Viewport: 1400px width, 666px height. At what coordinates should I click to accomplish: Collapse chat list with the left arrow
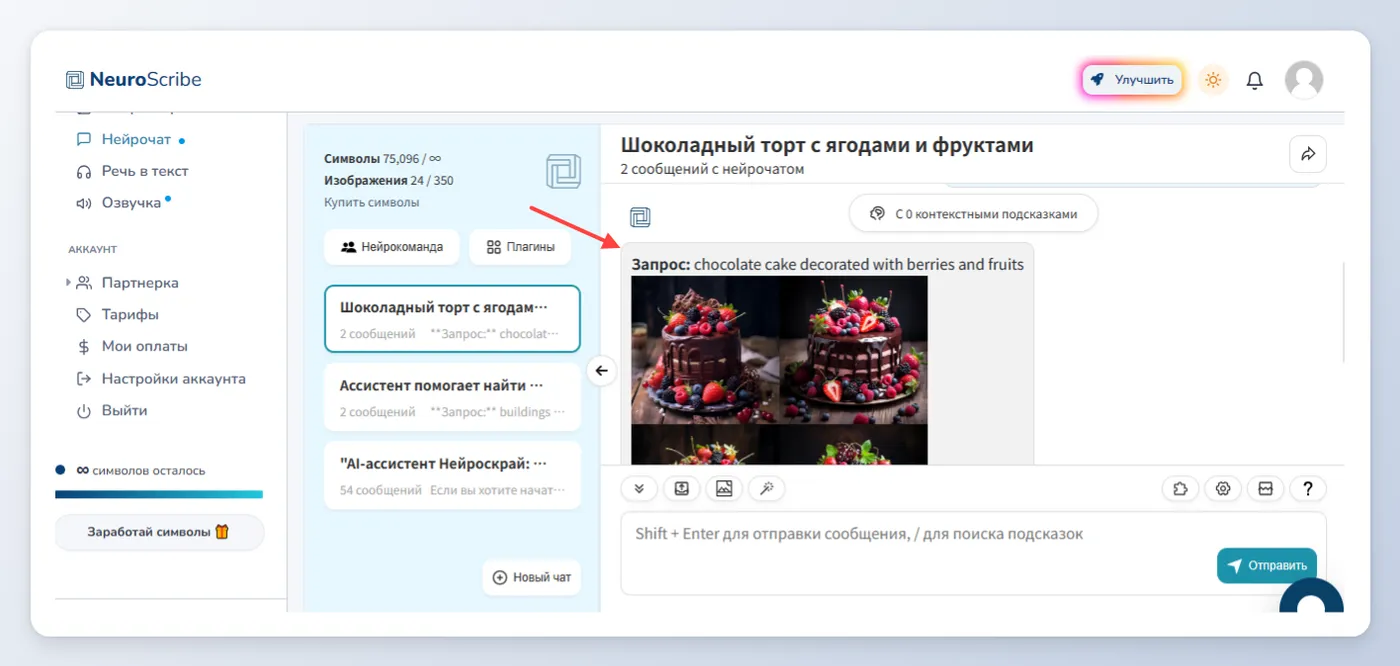pyautogui.click(x=601, y=371)
